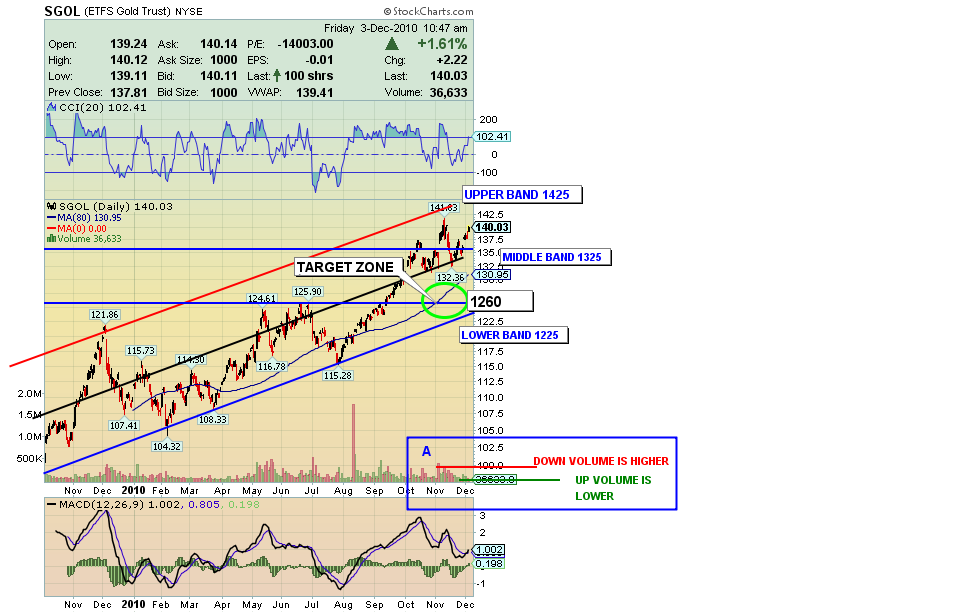Image resolution: width=970 pixels, height=613 pixels.
Task: Click the date Friday 3-Dec-2010 10:47 am
Action: tap(396, 28)
